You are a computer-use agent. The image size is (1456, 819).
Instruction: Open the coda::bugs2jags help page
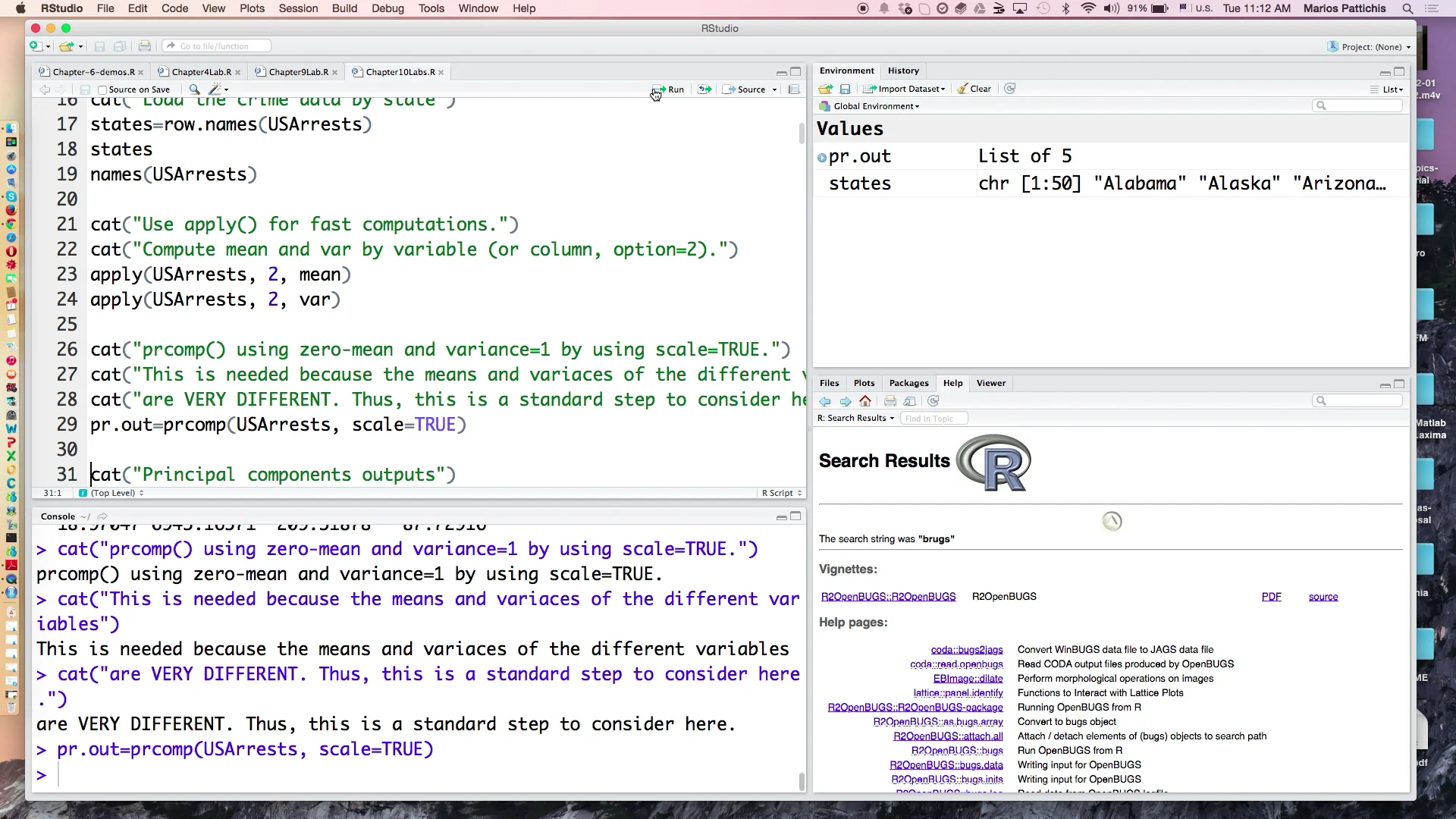point(967,650)
